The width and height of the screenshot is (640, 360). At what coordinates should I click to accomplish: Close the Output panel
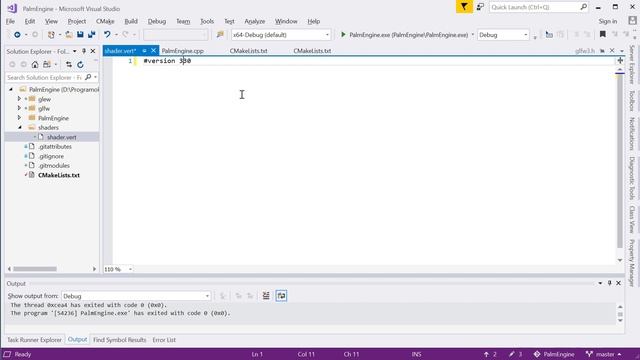(x=618, y=283)
